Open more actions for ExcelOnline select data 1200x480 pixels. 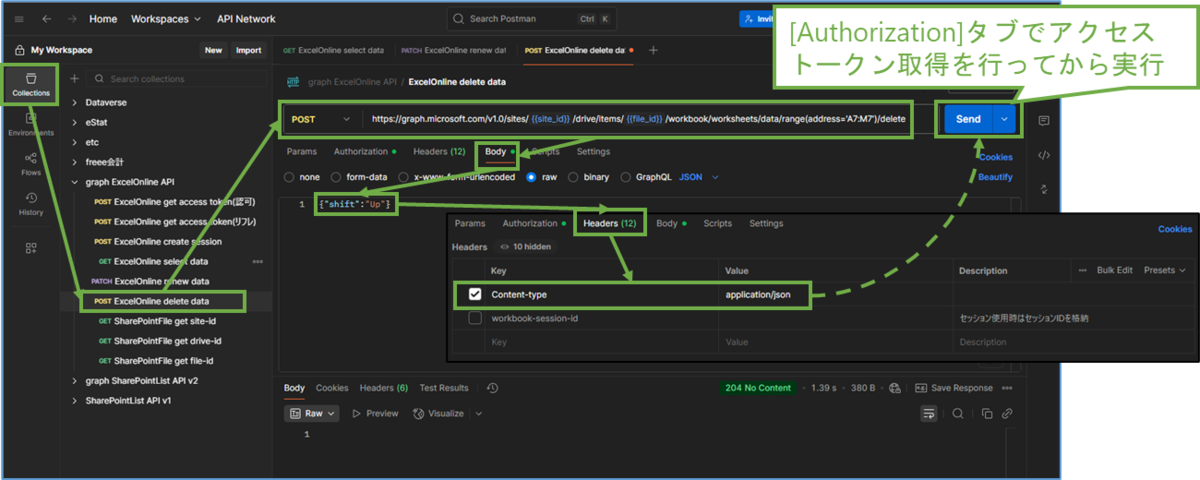point(257,261)
